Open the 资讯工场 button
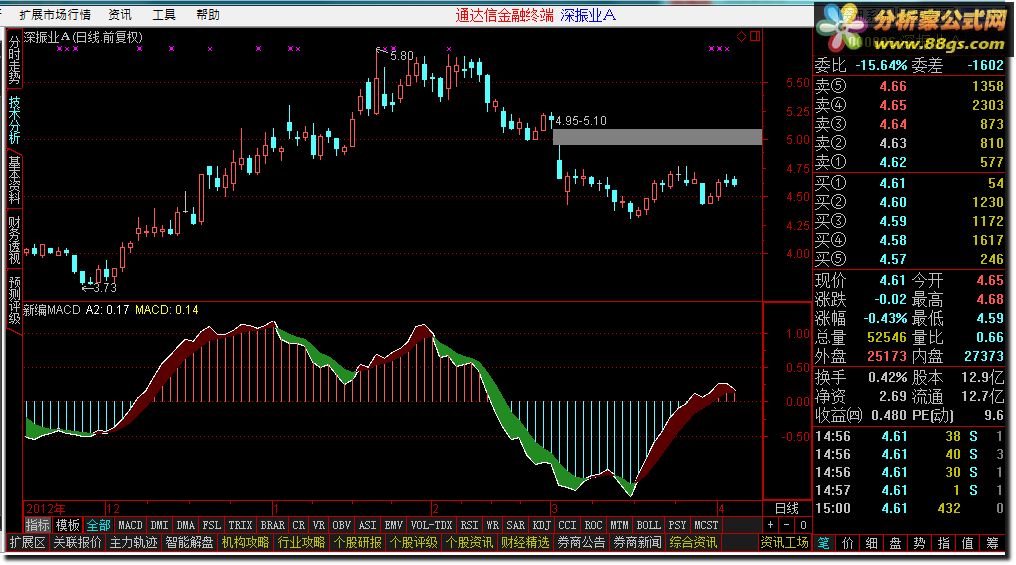The image size is (1016, 565). coord(785,542)
